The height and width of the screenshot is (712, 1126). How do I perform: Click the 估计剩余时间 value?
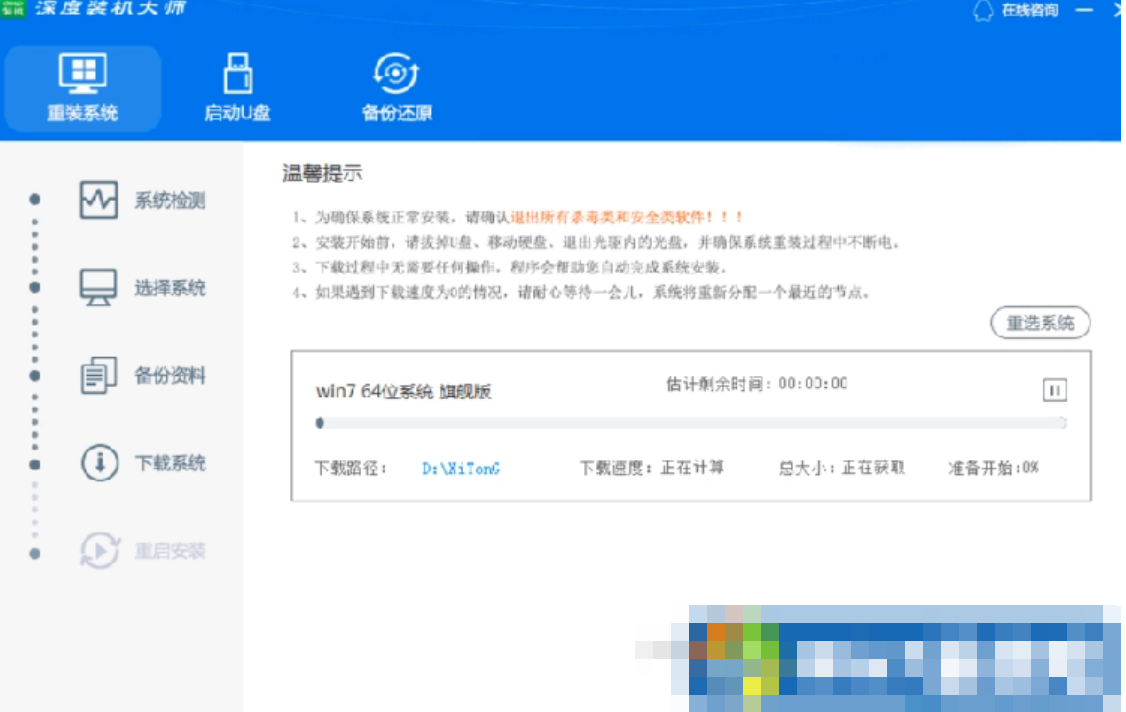pyautogui.click(x=812, y=384)
